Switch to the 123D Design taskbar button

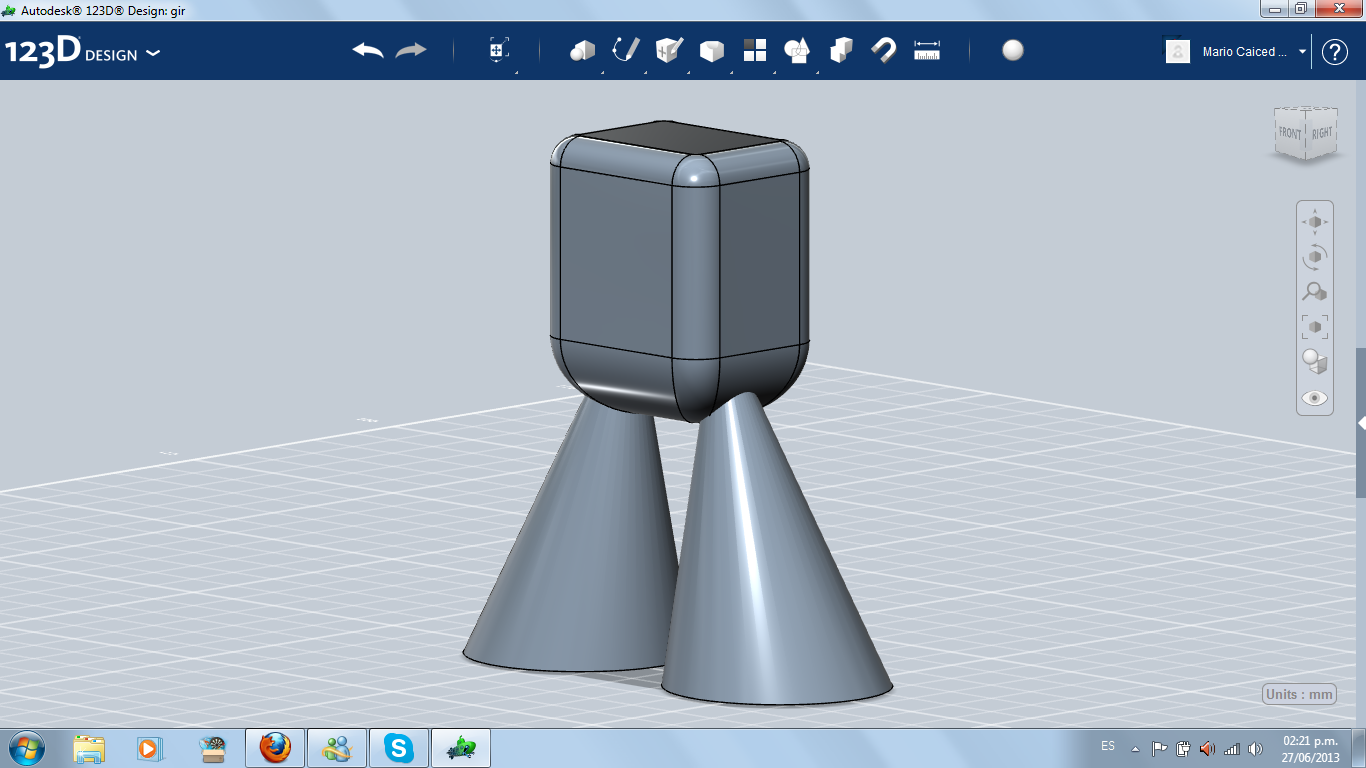click(461, 748)
